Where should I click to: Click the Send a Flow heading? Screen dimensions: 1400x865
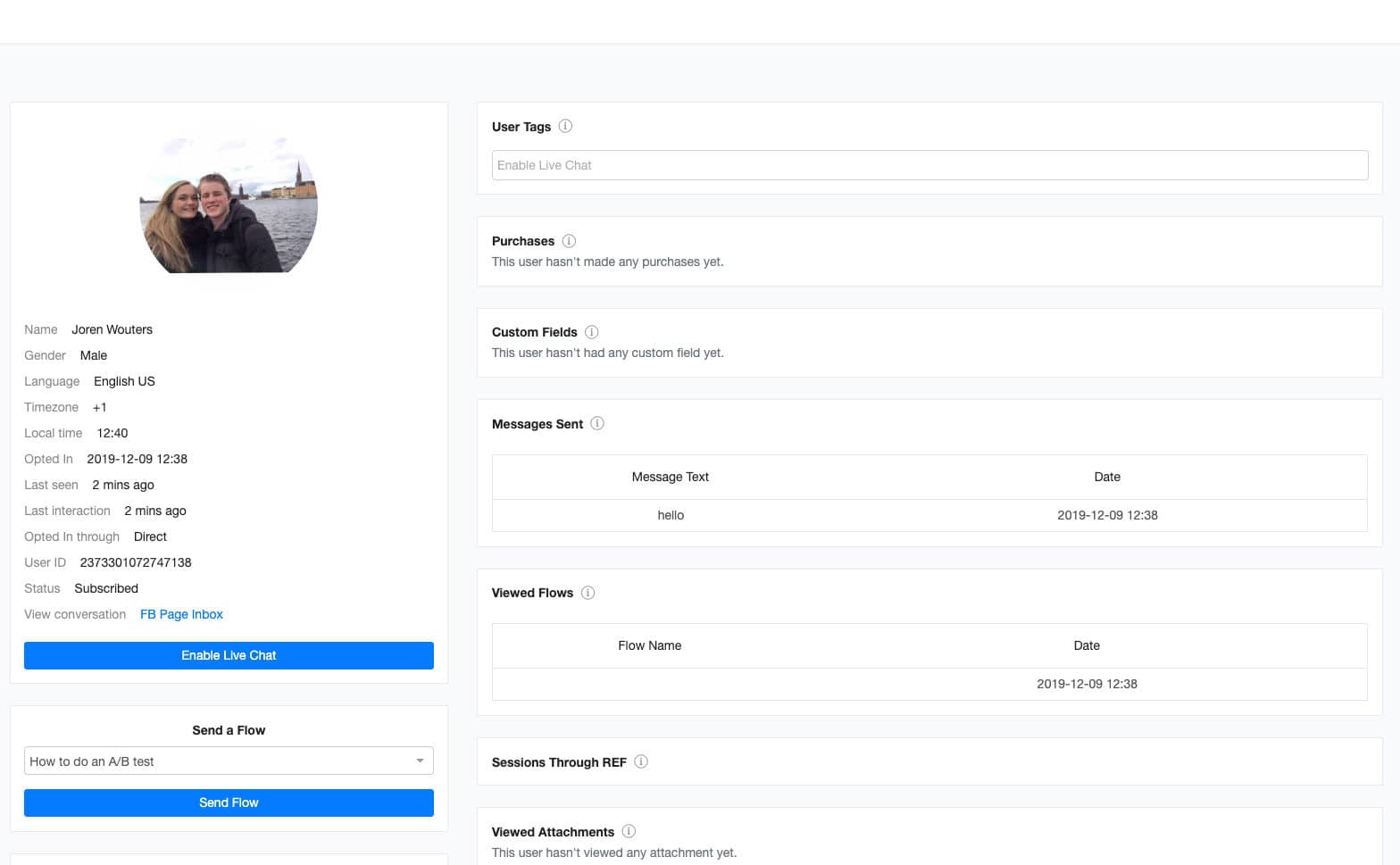pyautogui.click(x=229, y=730)
